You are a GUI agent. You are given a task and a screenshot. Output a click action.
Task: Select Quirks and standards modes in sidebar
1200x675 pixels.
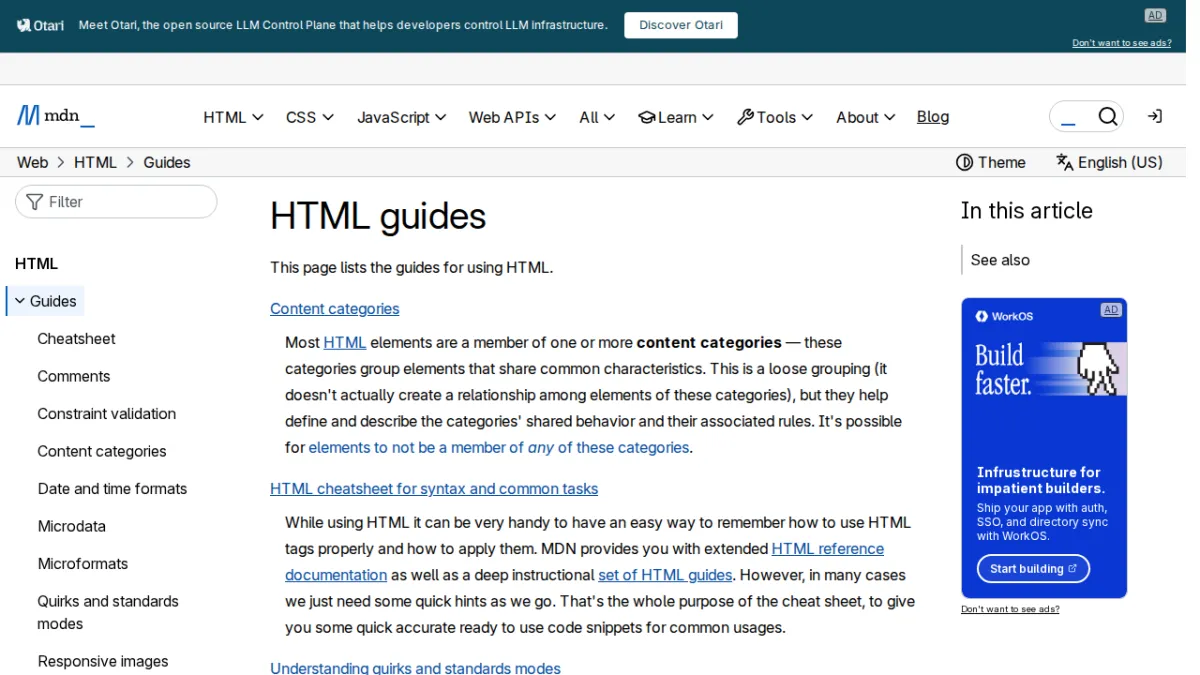108,612
